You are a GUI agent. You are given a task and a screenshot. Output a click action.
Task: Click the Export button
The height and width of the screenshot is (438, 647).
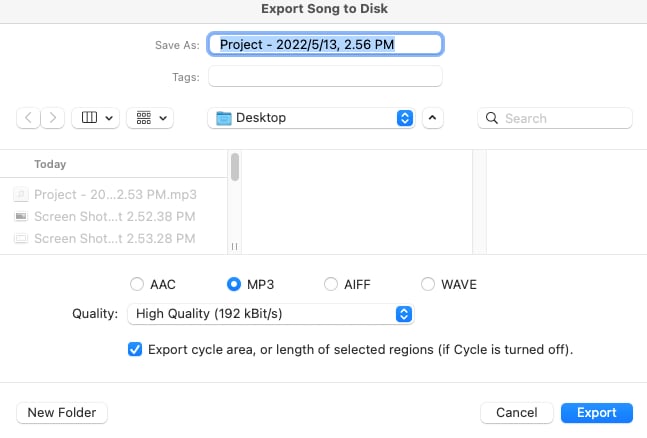click(x=597, y=412)
